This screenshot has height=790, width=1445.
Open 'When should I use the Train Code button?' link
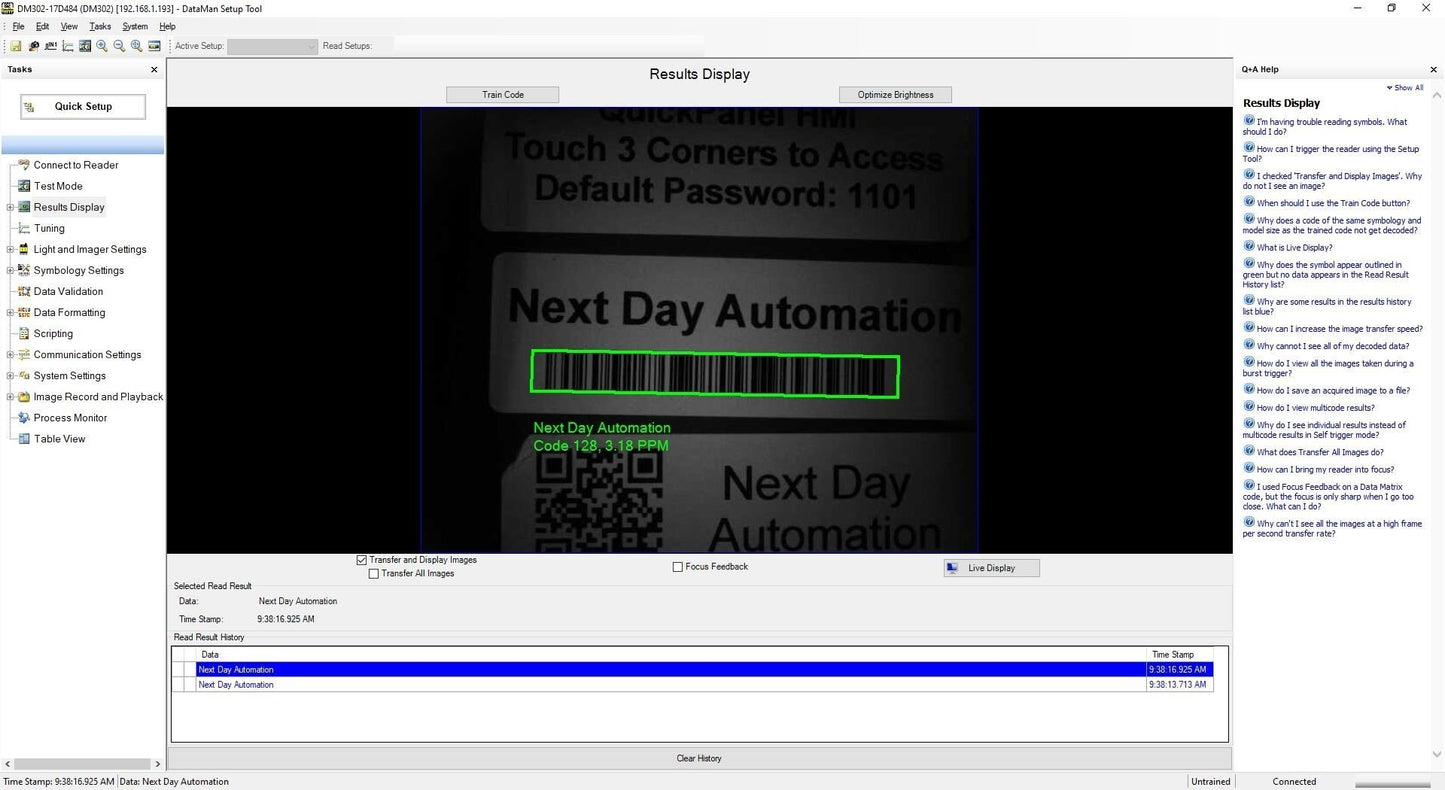pos(1333,203)
